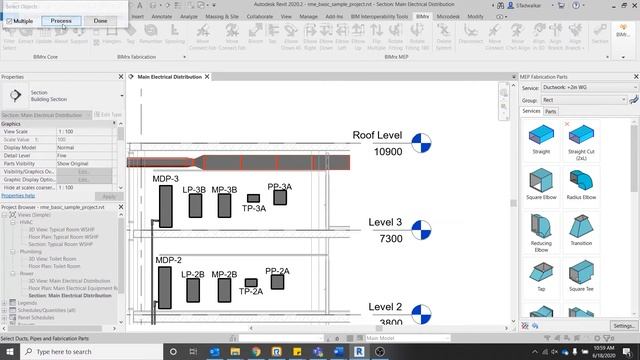Image resolution: width=640 pixels, height=360 pixels.
Task: Click the Edit Type button
Action: pos(108,115)
